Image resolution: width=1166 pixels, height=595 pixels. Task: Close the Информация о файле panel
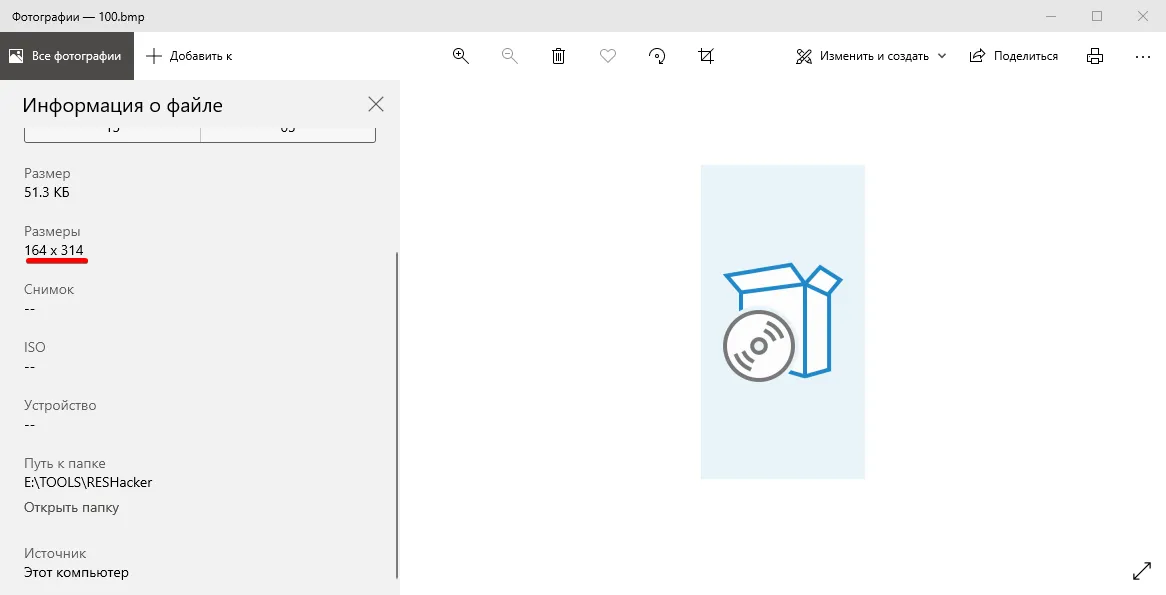[376, 104]
